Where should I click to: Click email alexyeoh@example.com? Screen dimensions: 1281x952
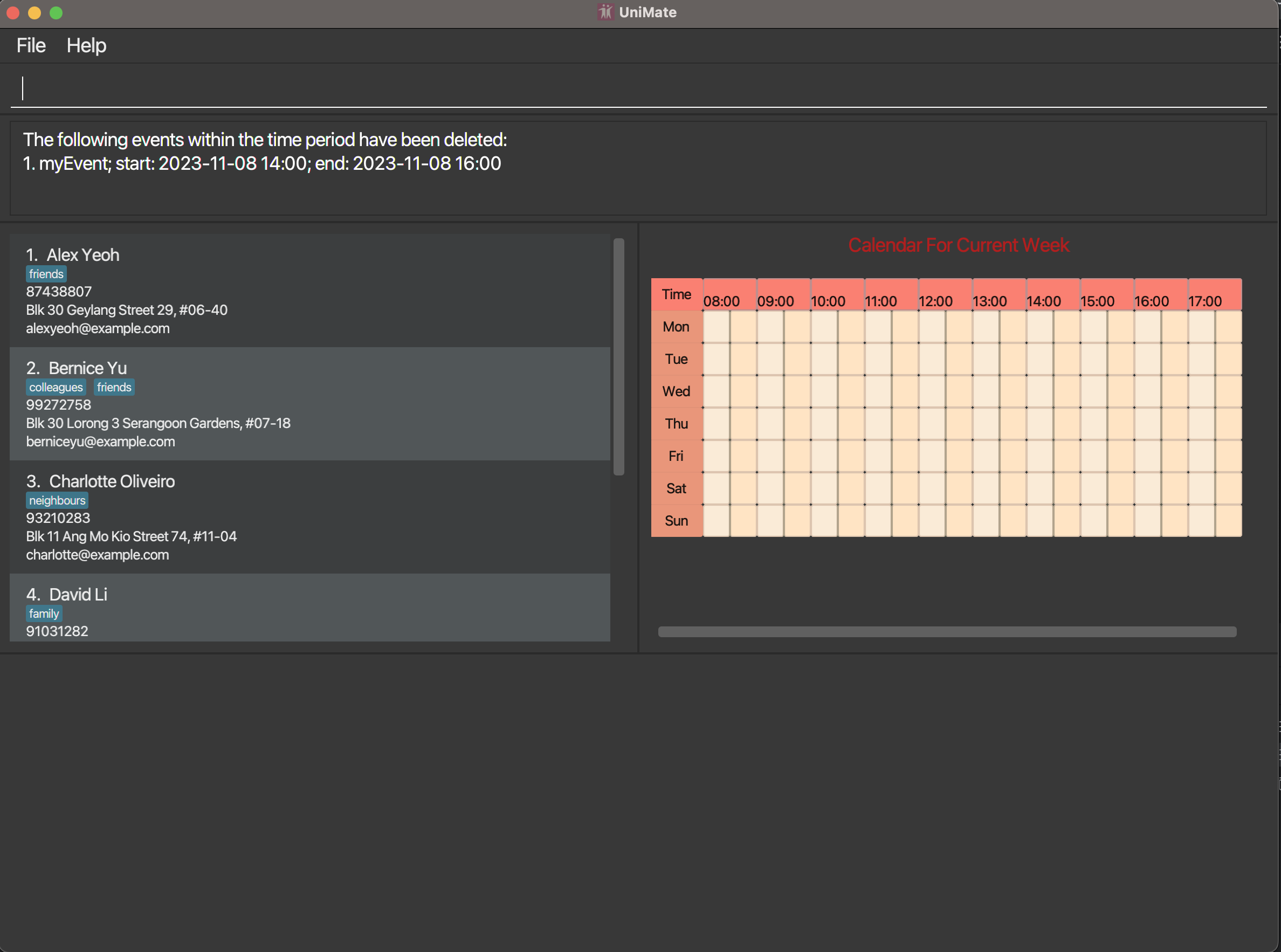[98, 328]
